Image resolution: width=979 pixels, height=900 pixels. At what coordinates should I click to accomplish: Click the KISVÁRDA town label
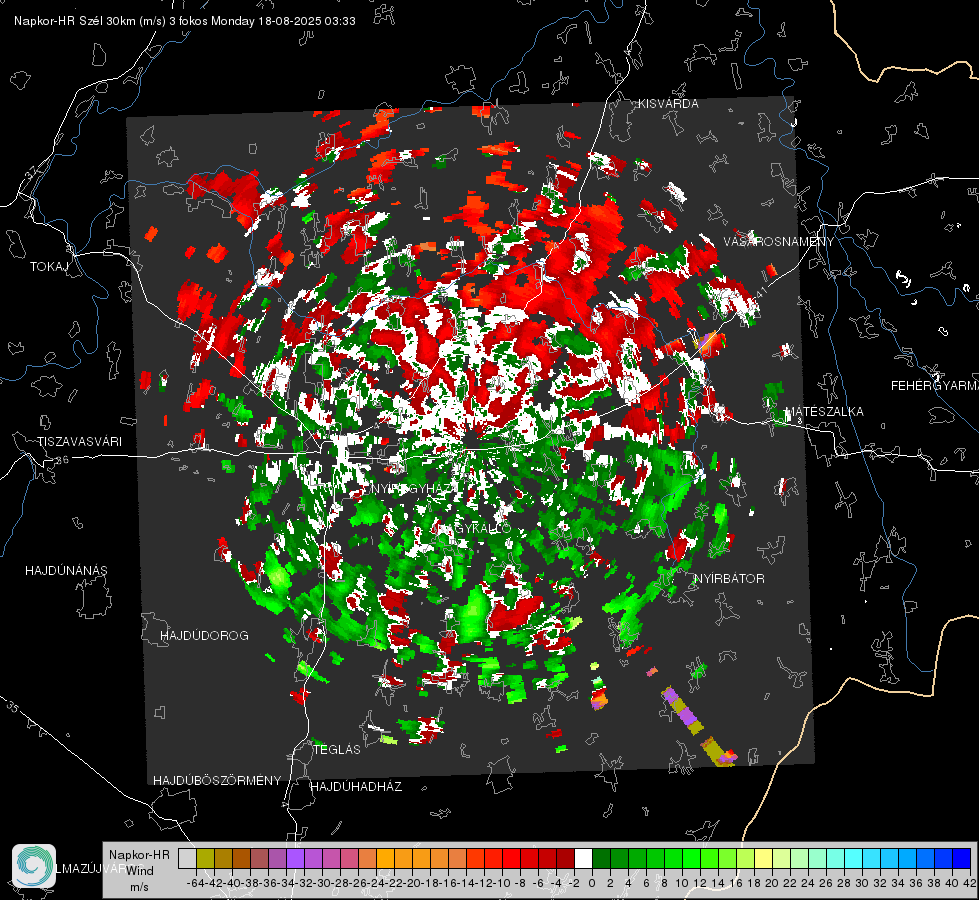tap(668, 104)
